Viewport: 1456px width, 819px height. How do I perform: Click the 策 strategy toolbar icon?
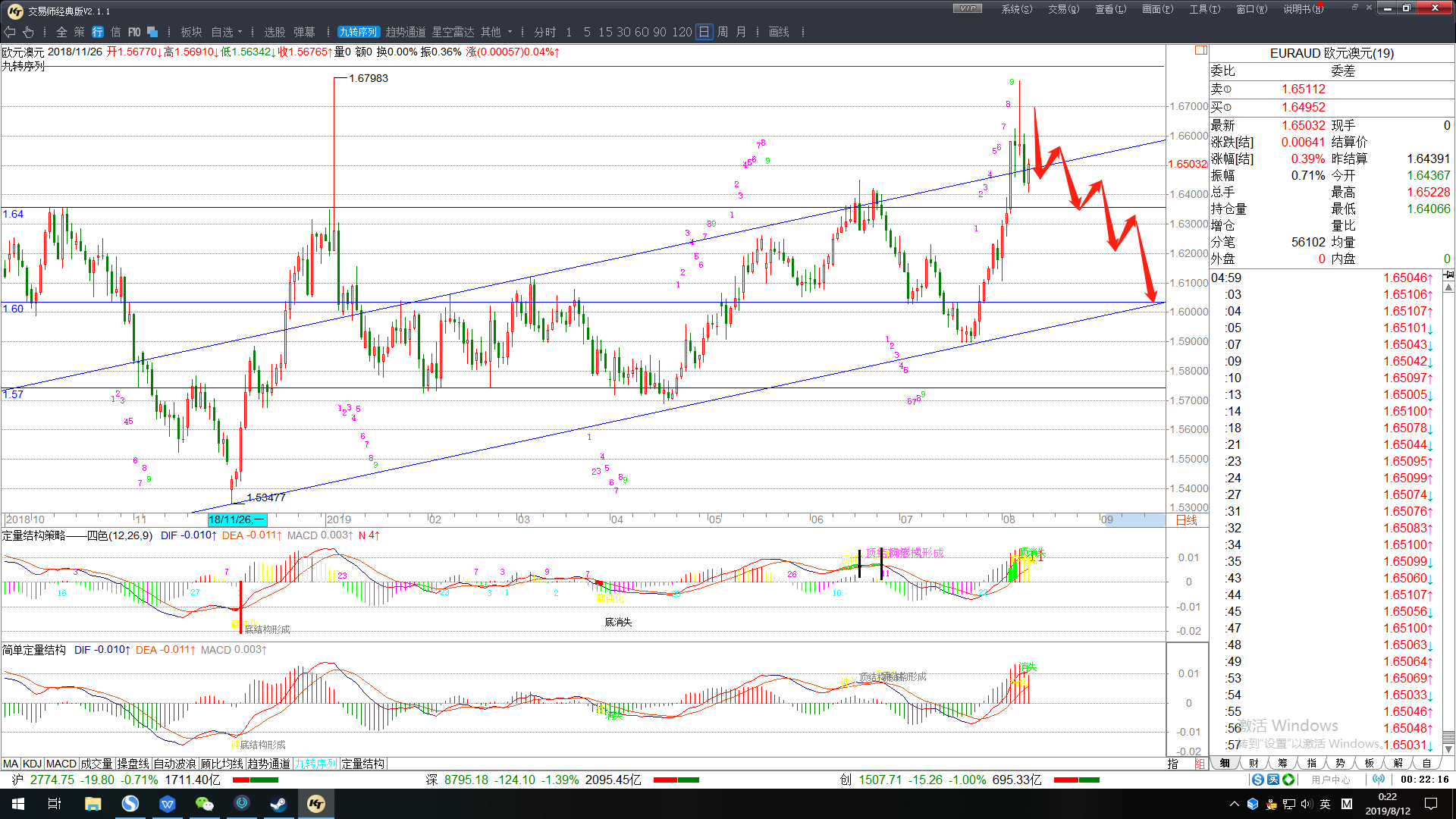click(80, 32)
